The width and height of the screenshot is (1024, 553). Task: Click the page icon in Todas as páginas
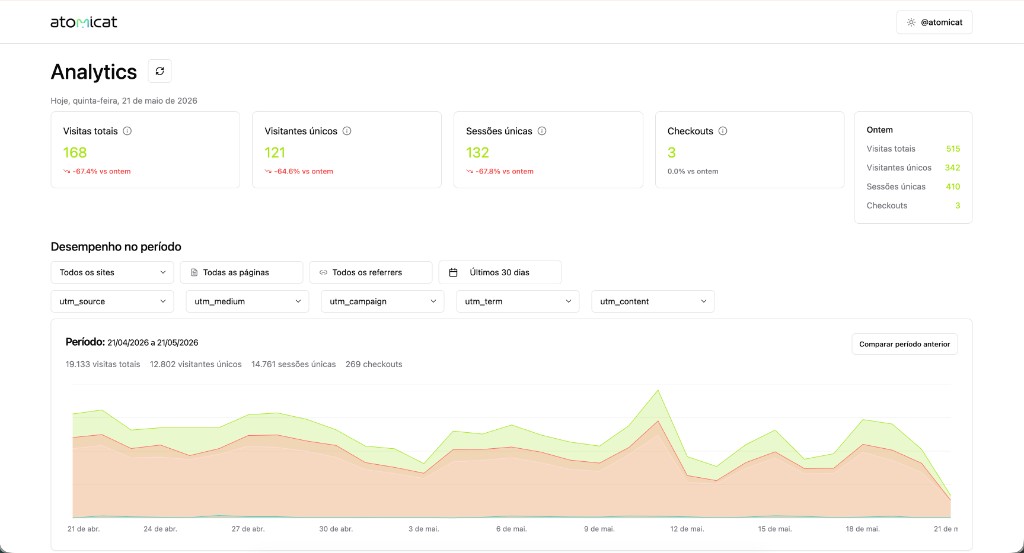click(194, 272)
